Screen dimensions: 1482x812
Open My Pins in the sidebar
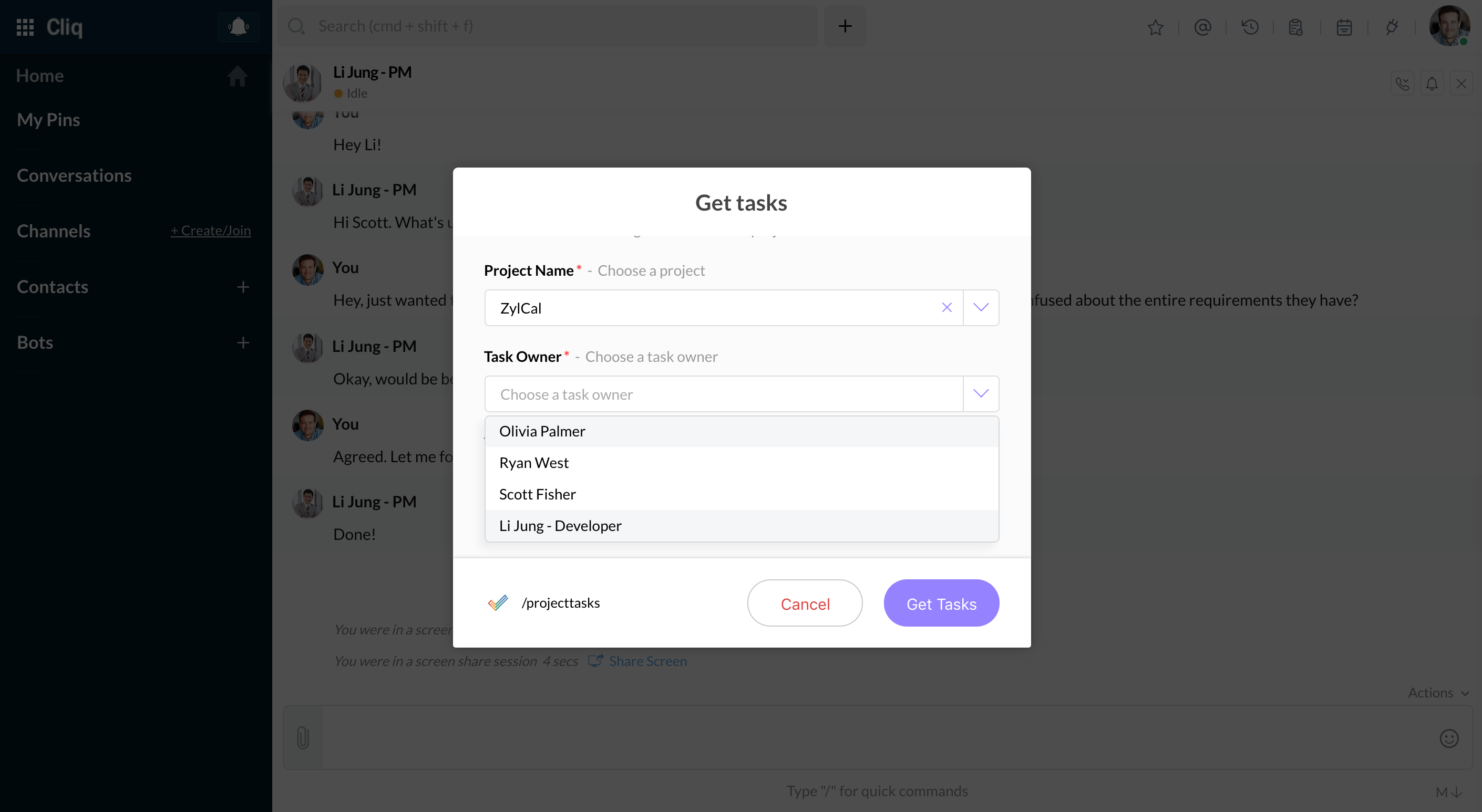coord(48,120)
